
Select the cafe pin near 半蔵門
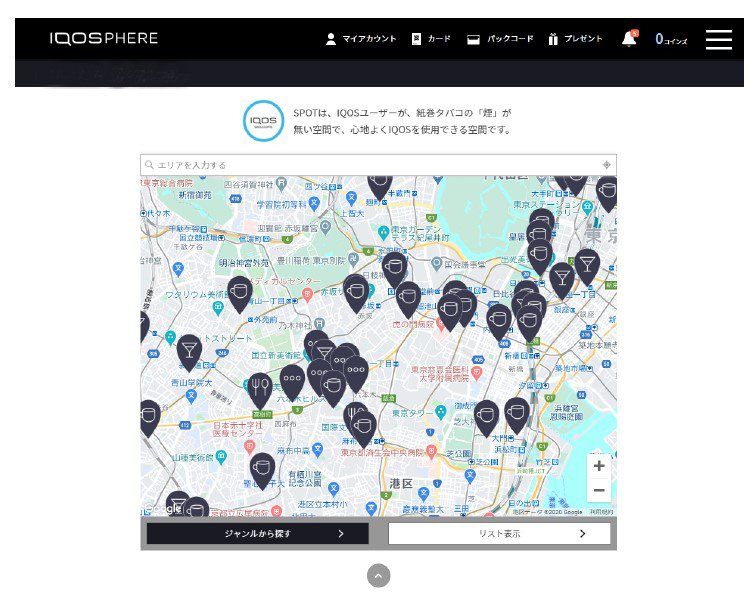point(380,187)
